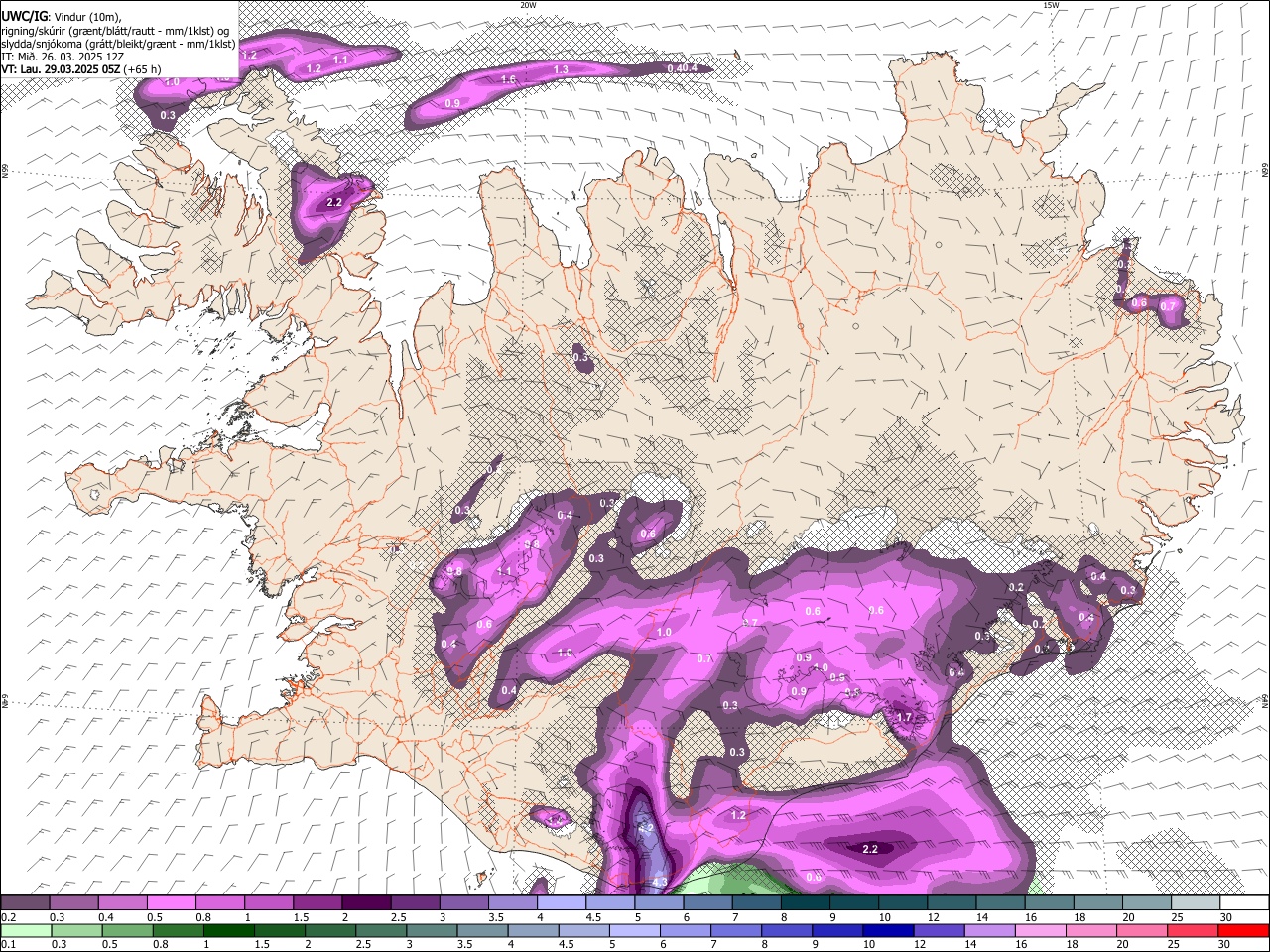
Task: Pick light pink swatch labeled 16, lower legend
Action: click(1040, 930)
